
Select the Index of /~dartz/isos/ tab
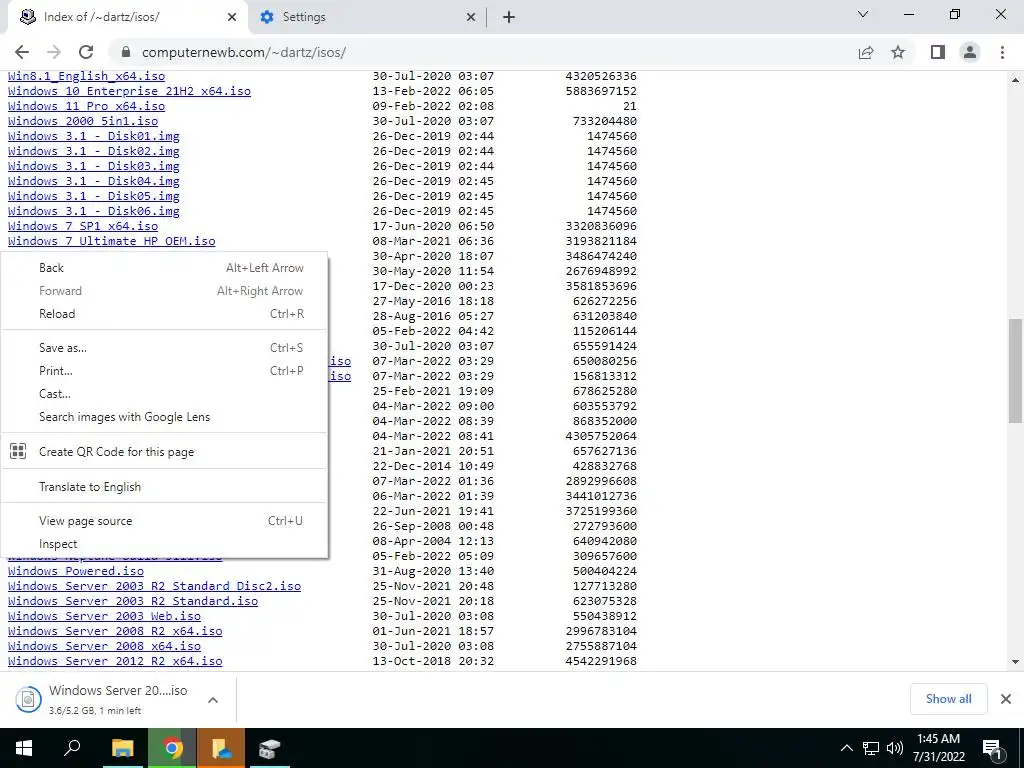coord(127,17)
